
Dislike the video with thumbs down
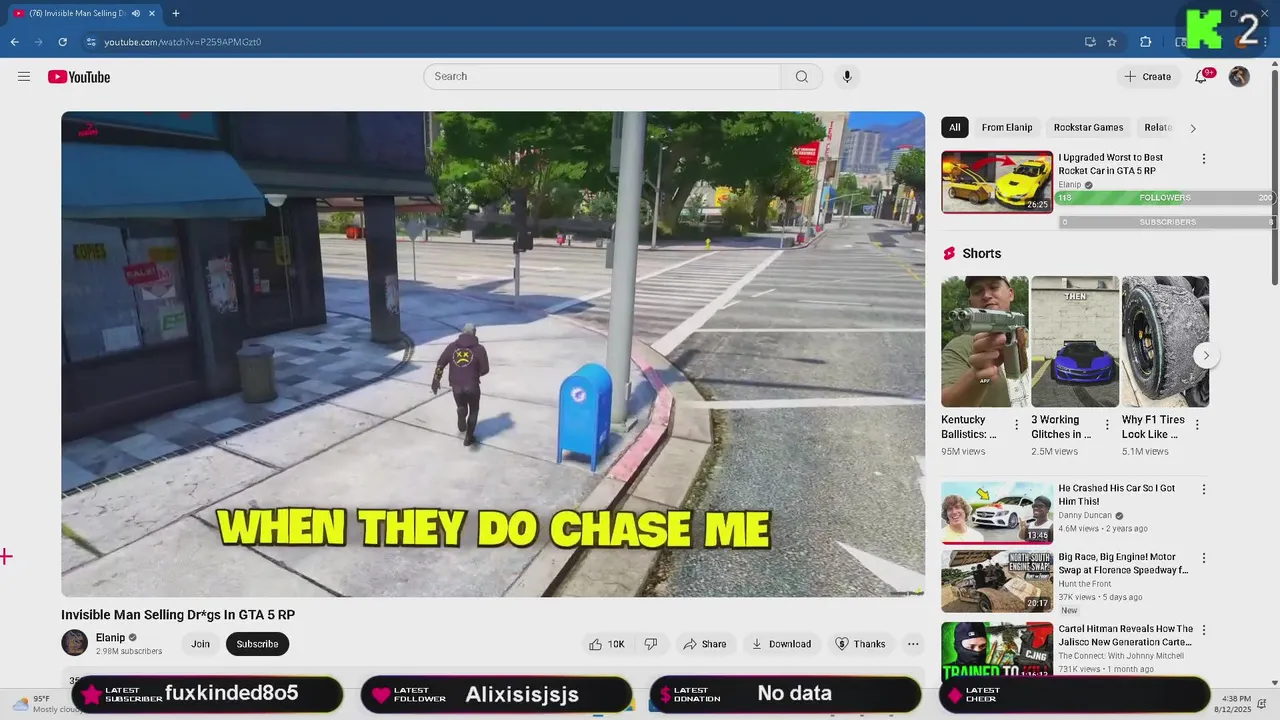click(x=651, y=644)
